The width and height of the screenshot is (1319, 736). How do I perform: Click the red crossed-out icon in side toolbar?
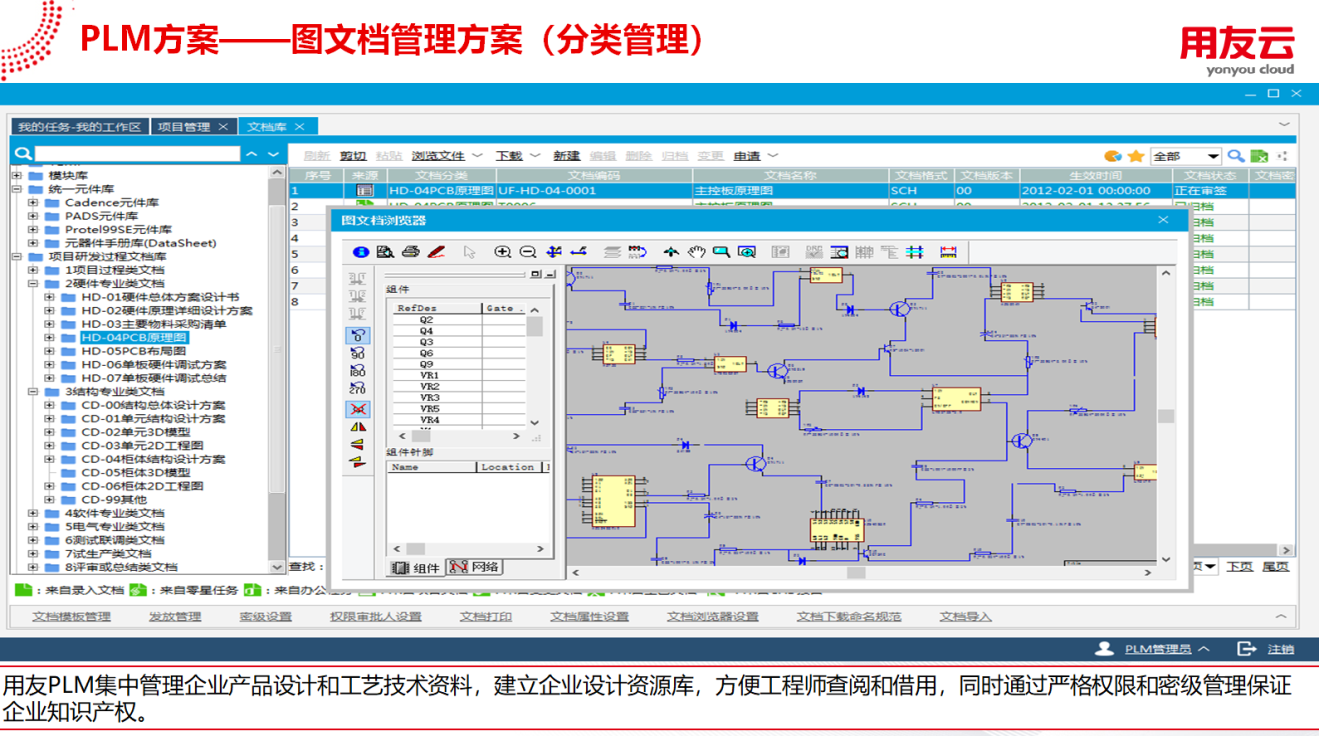pyautogui.click(x=357, y=409)
